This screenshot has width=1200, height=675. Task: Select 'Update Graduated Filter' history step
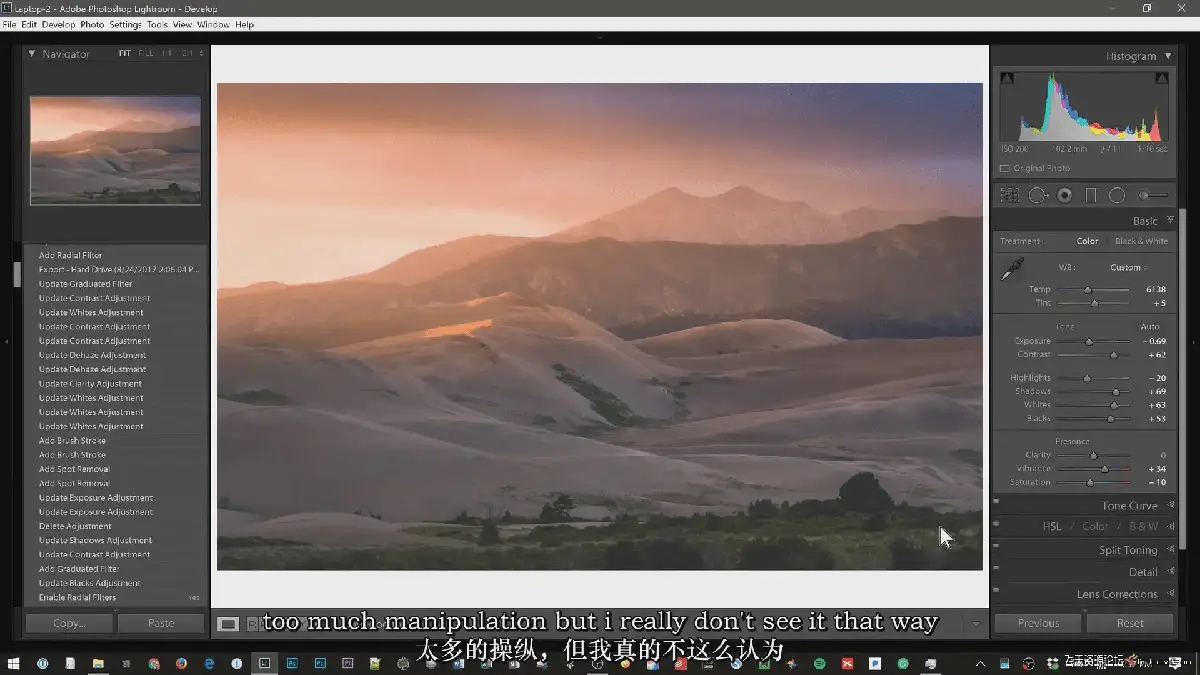85,284
